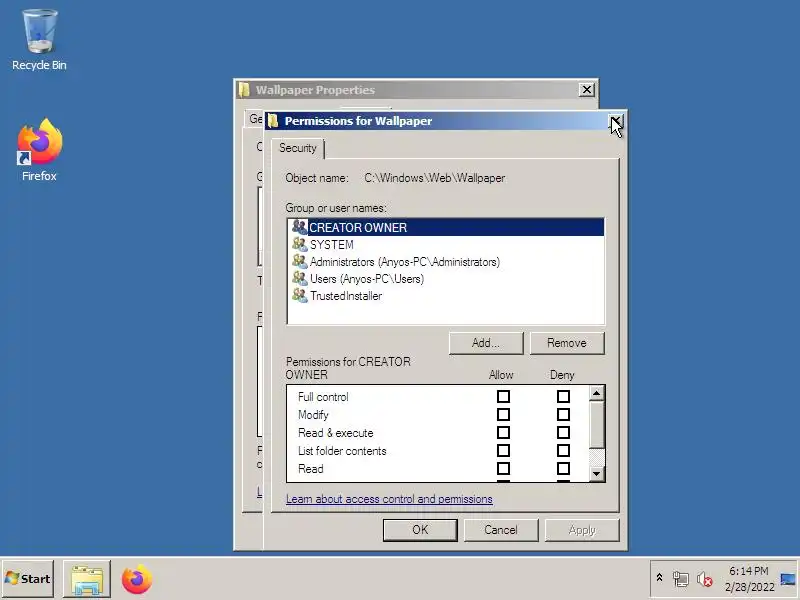
Task: Allow Full control permission
Action: (x=503, y=396)
